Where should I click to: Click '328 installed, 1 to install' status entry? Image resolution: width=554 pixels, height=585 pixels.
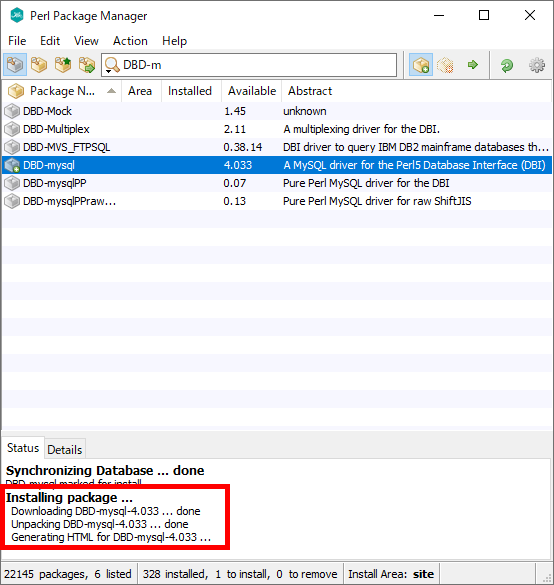[x=240, y=573]
